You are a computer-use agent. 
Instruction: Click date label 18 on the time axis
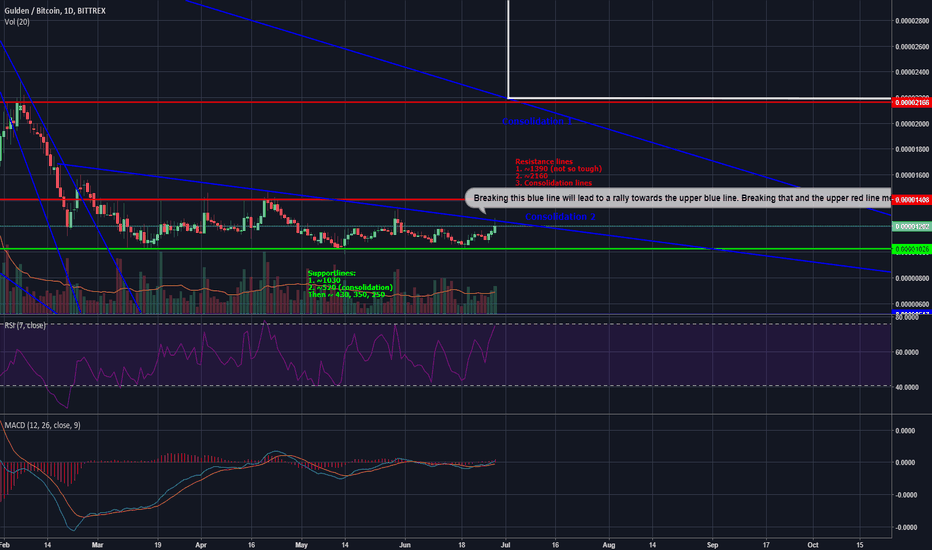[x=462, y=545]
